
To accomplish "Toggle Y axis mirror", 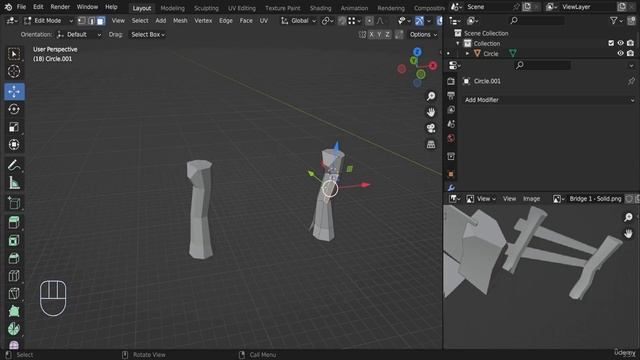I will tap(379, 35).
